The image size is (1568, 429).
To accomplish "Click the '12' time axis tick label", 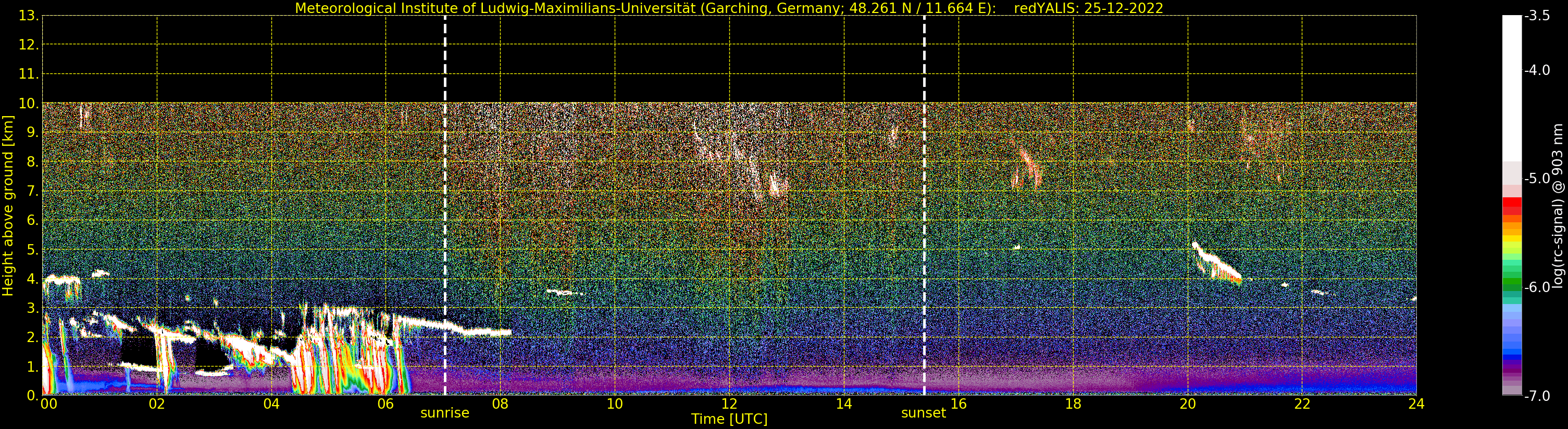I will click(729, 404).
